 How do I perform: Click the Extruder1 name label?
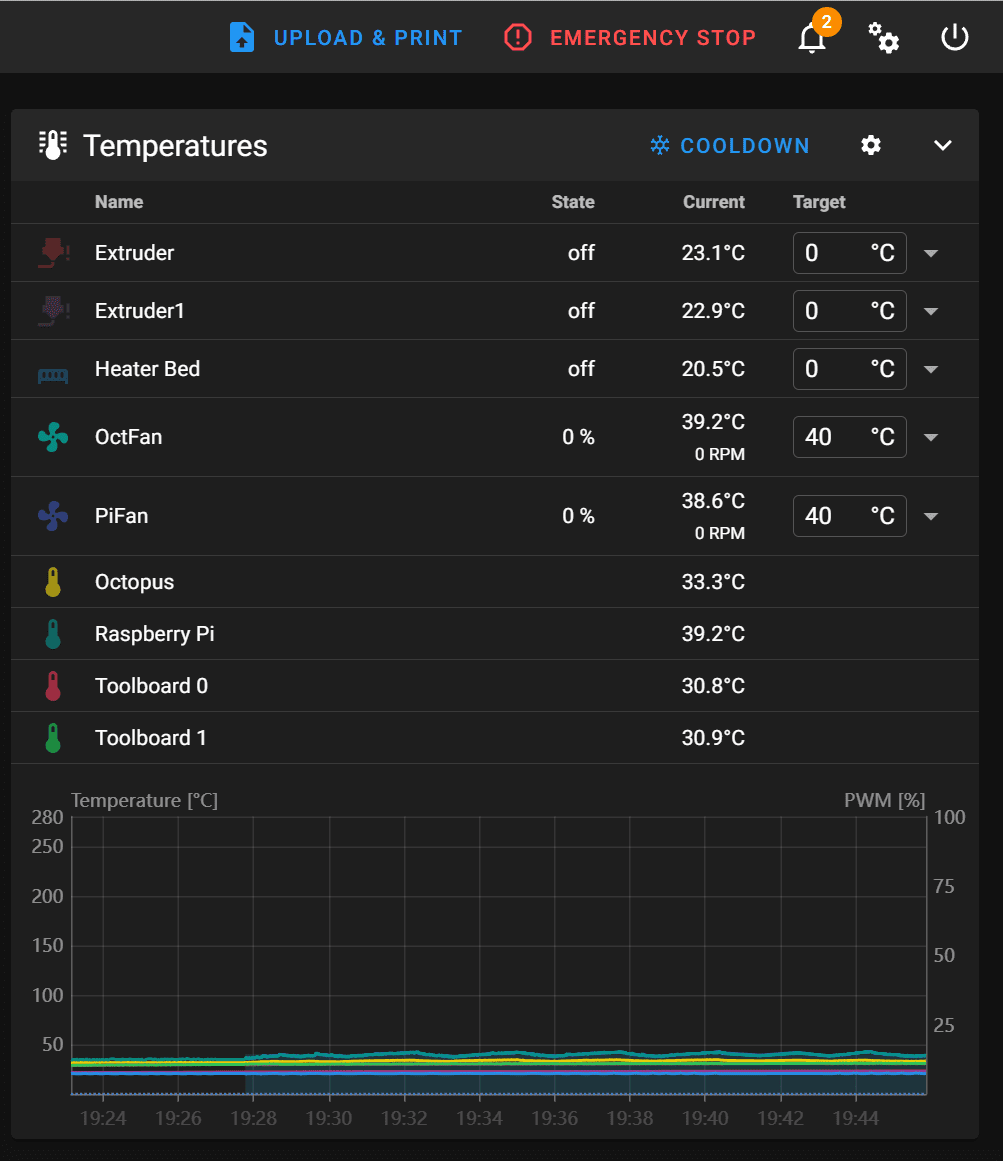pyautogui.click(x=139, y=311)
